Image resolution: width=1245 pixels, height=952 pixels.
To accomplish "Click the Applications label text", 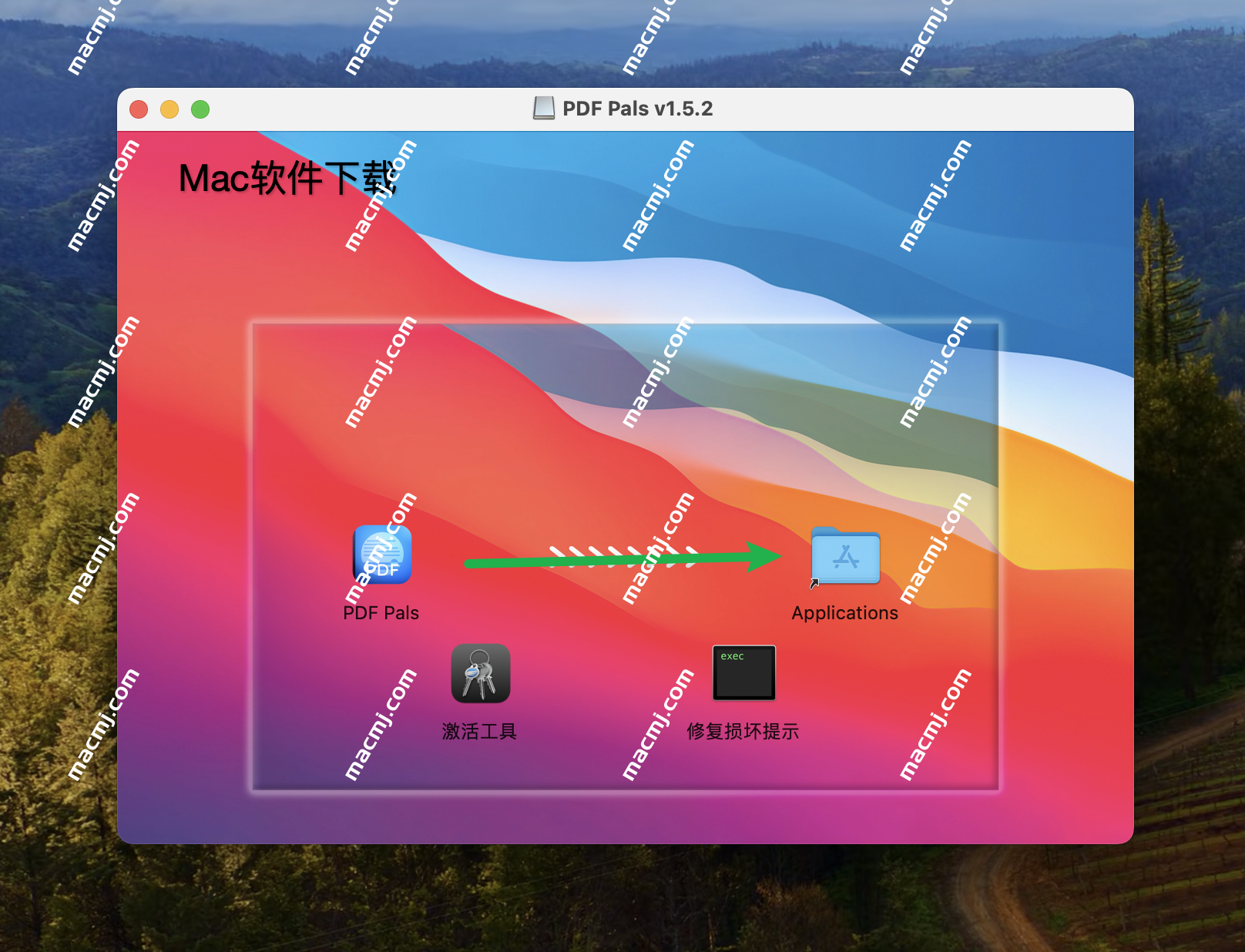I will [x=845, y=613].
